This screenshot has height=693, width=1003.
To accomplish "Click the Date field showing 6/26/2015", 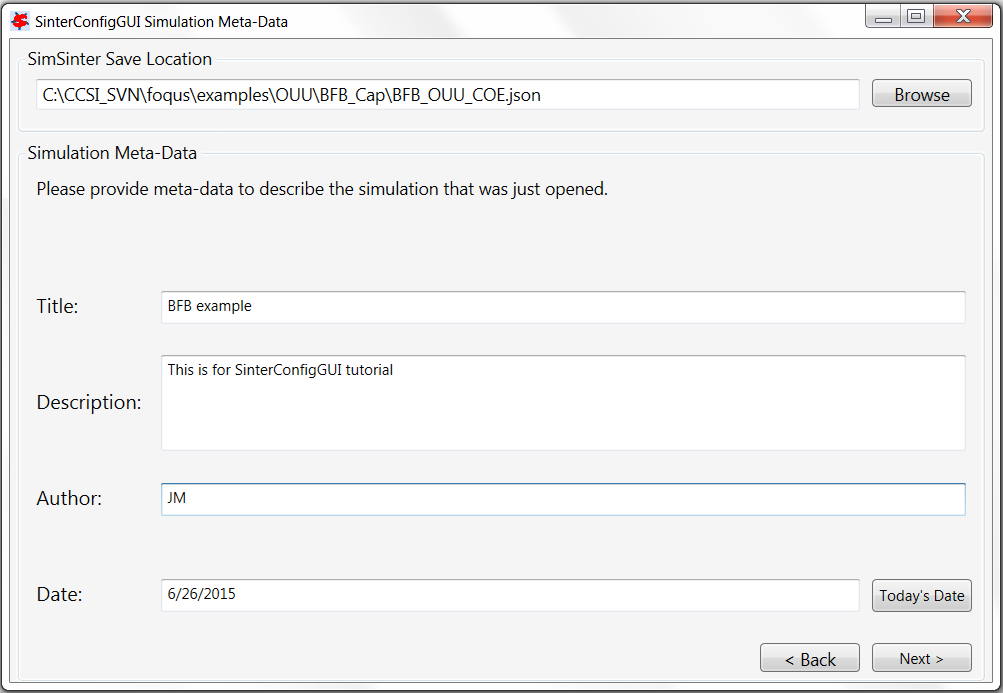I will tap(509, 595).
